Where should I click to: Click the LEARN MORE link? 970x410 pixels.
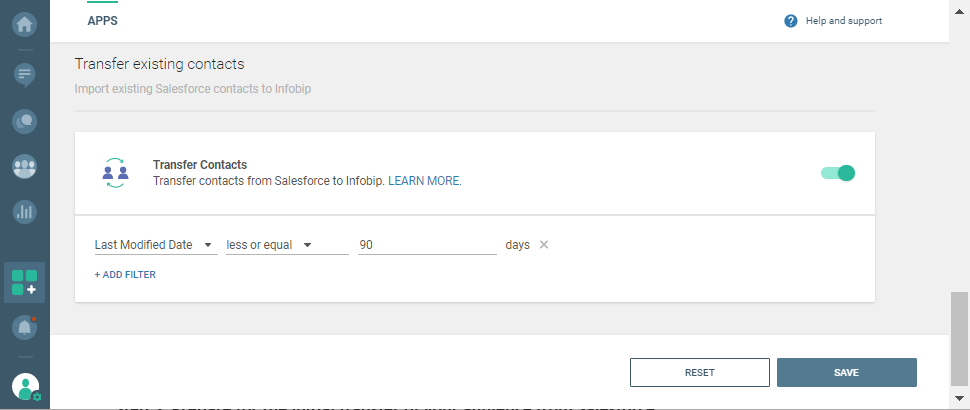(x=425, y=181)
